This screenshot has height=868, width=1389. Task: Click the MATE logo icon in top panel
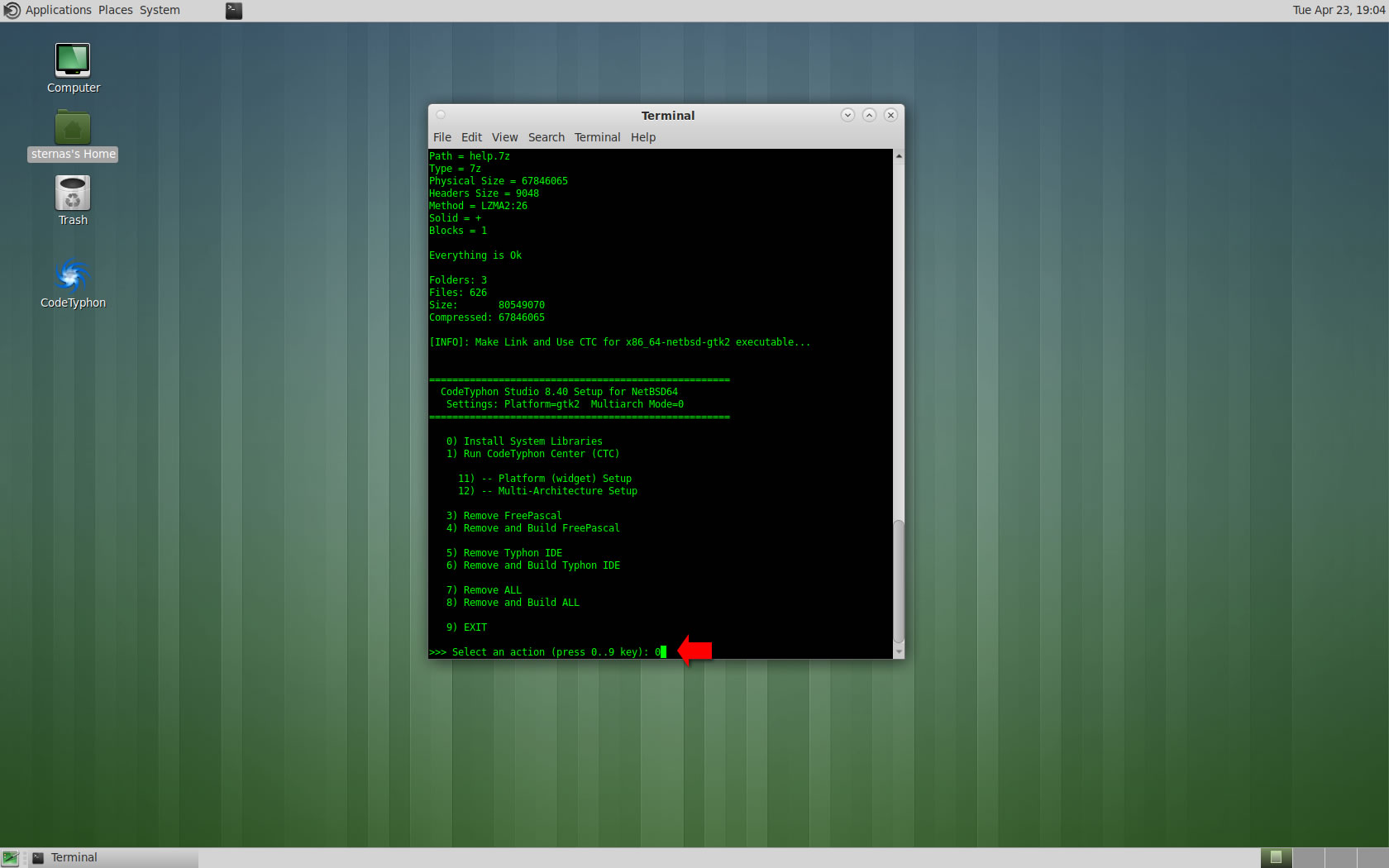coord(12,11)
